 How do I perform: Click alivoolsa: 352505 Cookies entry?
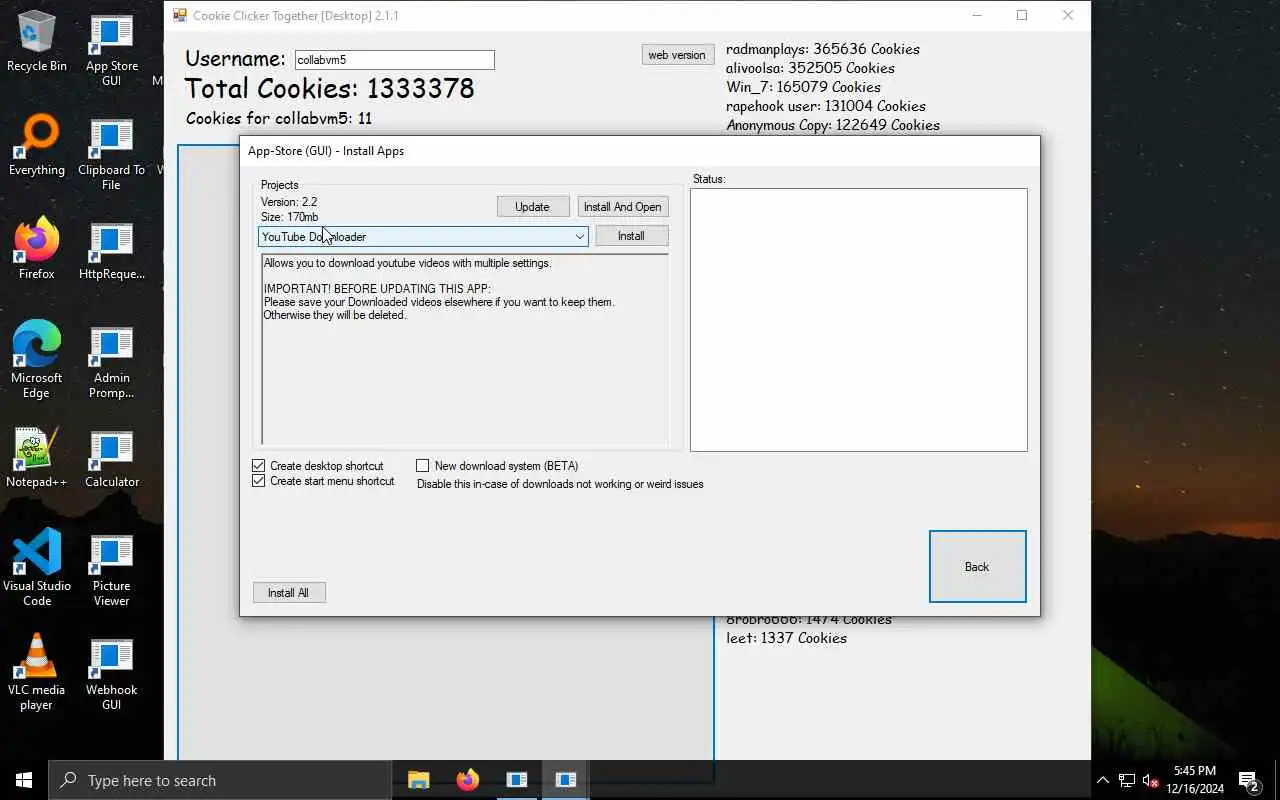coord(810,68)
